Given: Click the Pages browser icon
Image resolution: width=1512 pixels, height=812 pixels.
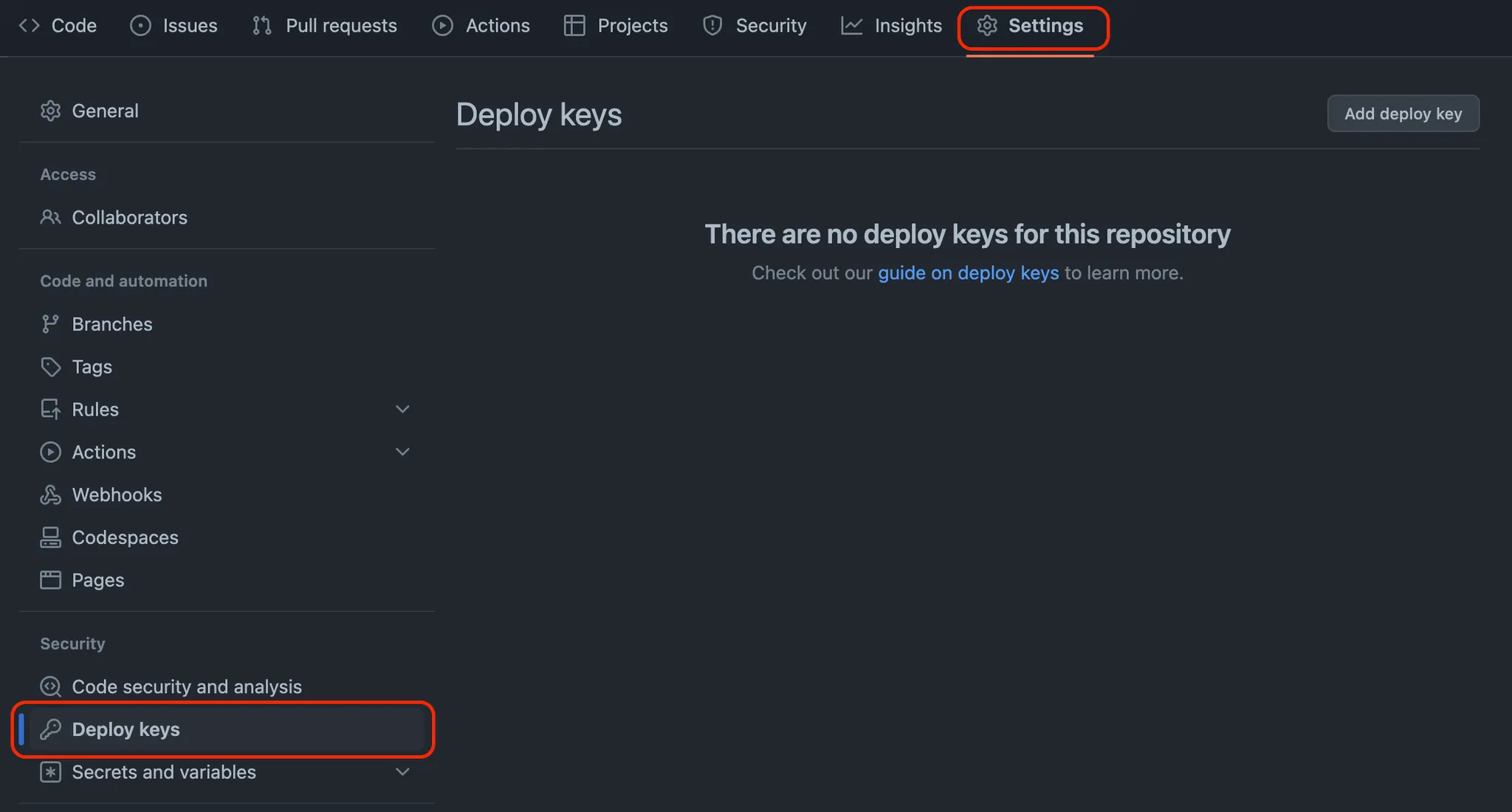Looking at the screenshot, I should 50,580.
